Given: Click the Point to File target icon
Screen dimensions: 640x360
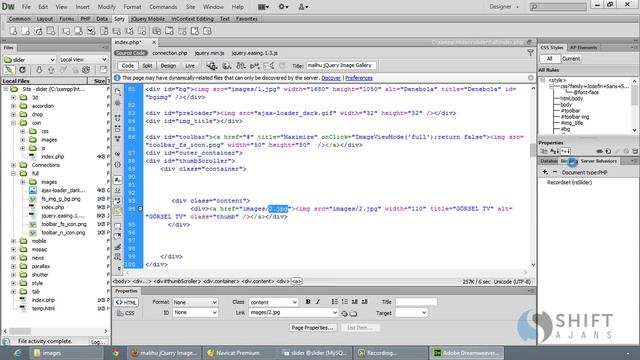Looking at the screenshot, I should (344, 313).
